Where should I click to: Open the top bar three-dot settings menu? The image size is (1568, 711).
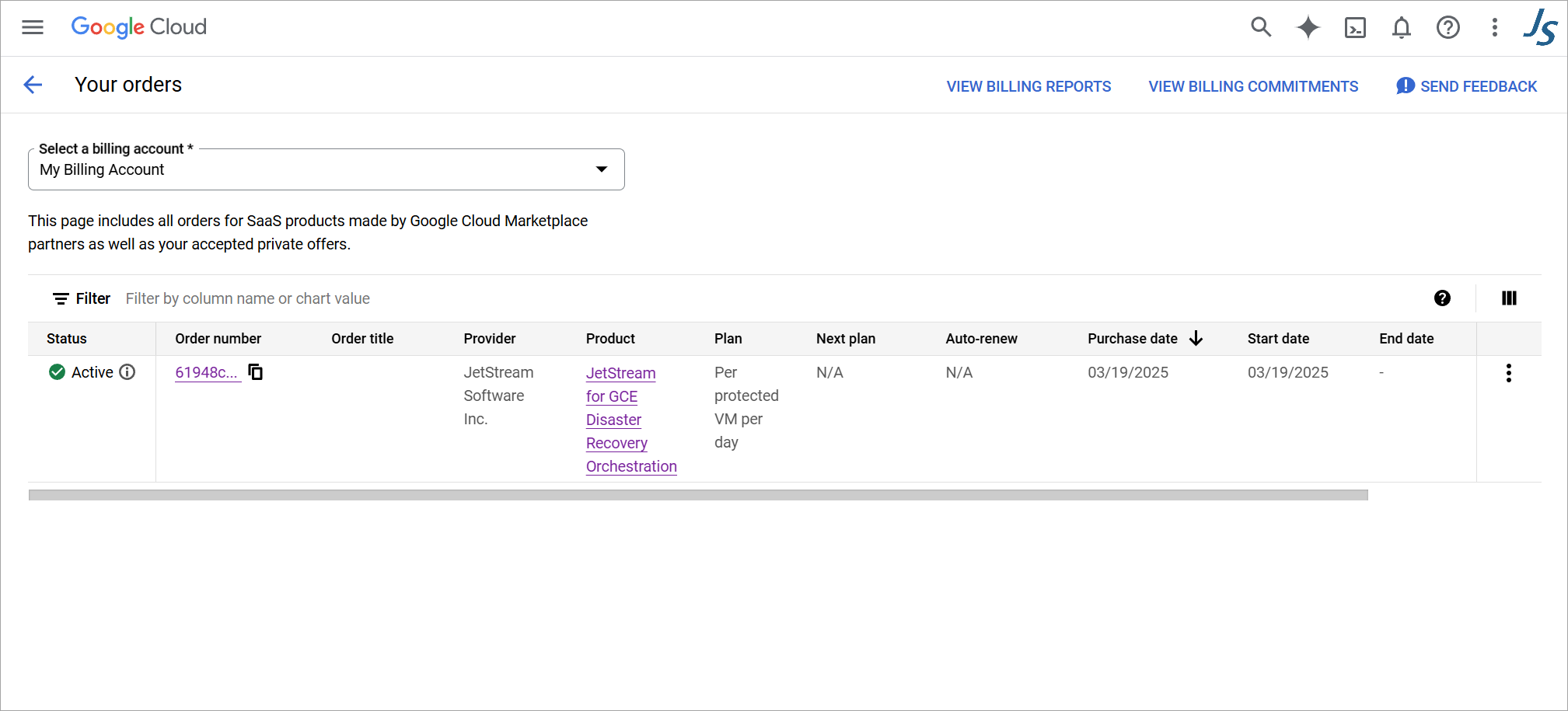(1494, 28)
